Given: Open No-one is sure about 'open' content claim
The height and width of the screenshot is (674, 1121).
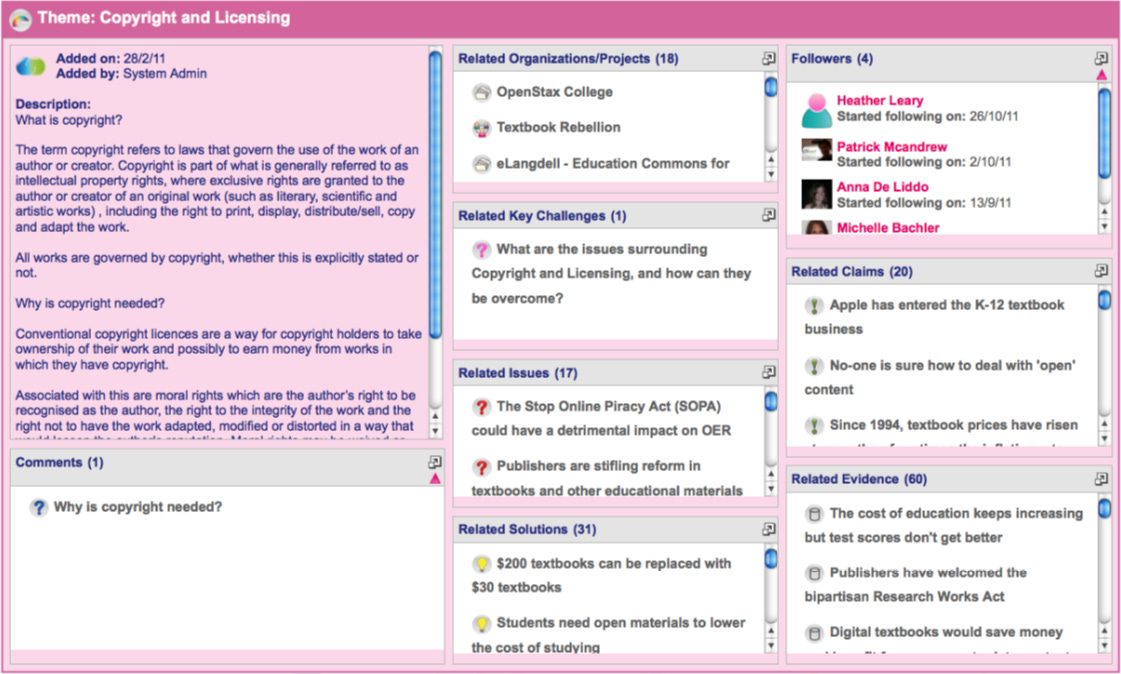Looking at the screenshot, I should (x=939, y=377).
